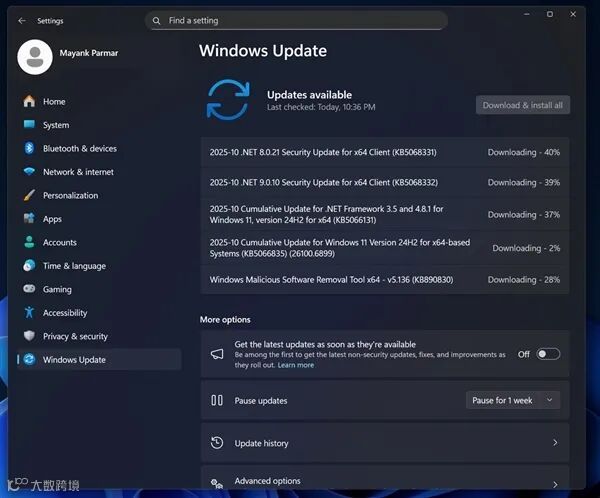Click the Downloading - 37% status
600x498 pixels.
coord(524,215)
